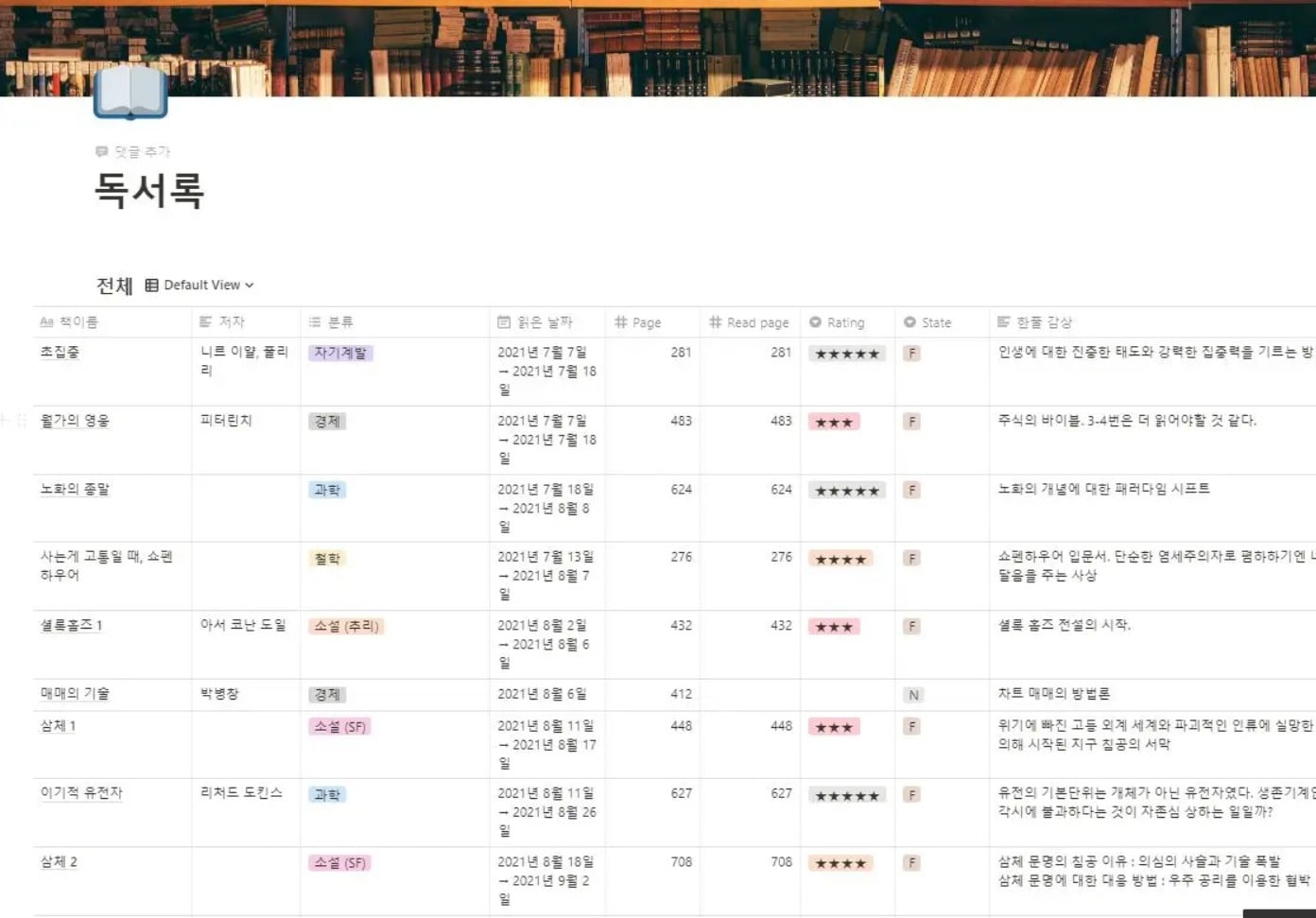Click the 경제 tag in 월가의 영웅 row
Viewport: 1316px width, 918px height.
327,422
